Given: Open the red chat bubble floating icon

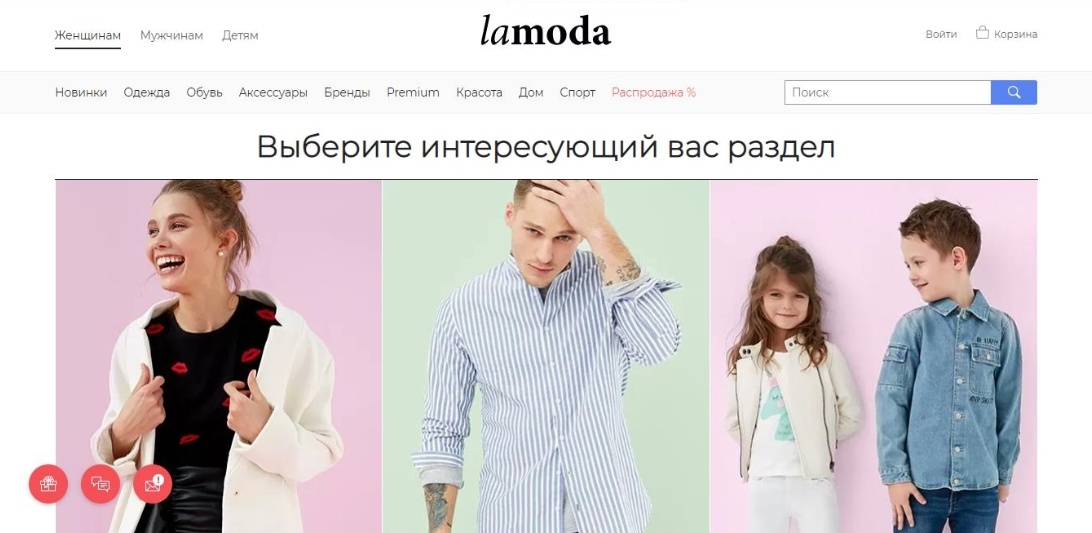Looking at the screenshot, I should tap(100, 484).
